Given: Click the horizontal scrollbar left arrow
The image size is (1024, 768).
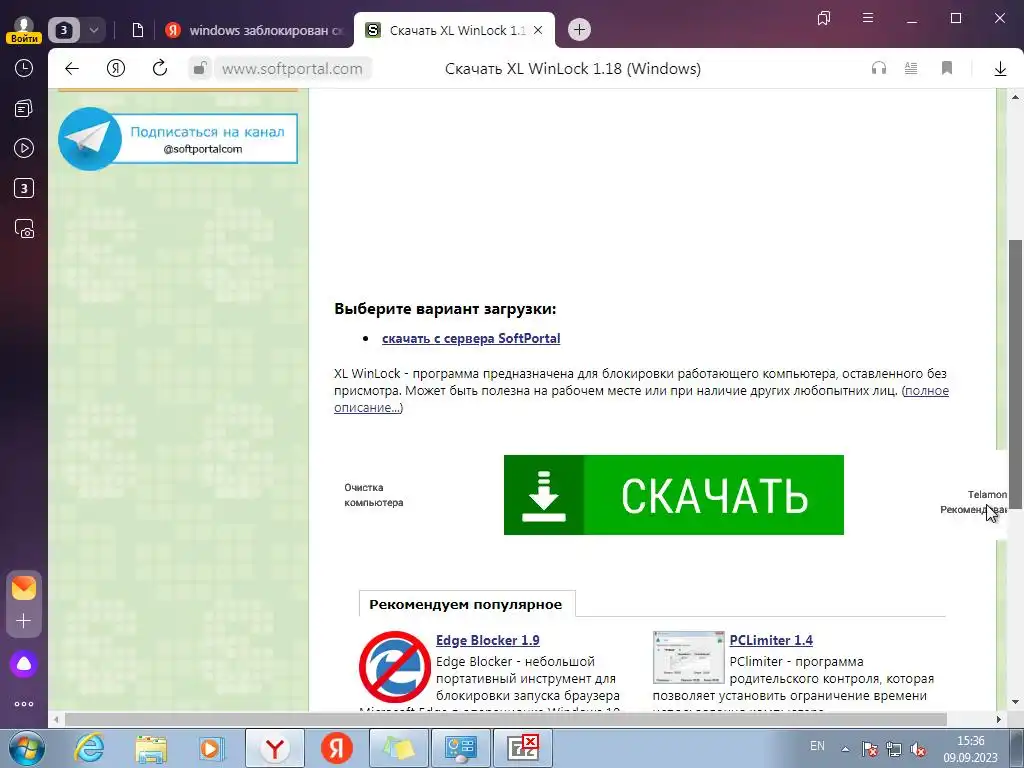Looking at the screenshot, I should pos(57,720).
